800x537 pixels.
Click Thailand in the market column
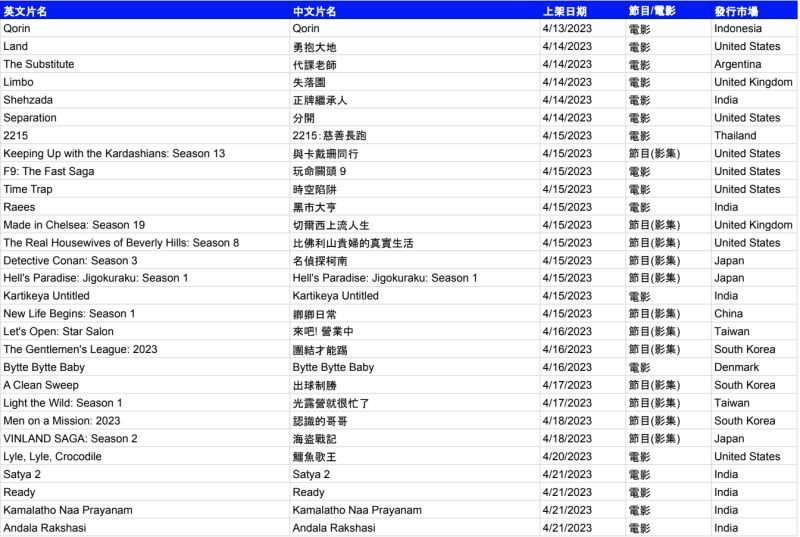pyautogui.click(x=735, y=136)
